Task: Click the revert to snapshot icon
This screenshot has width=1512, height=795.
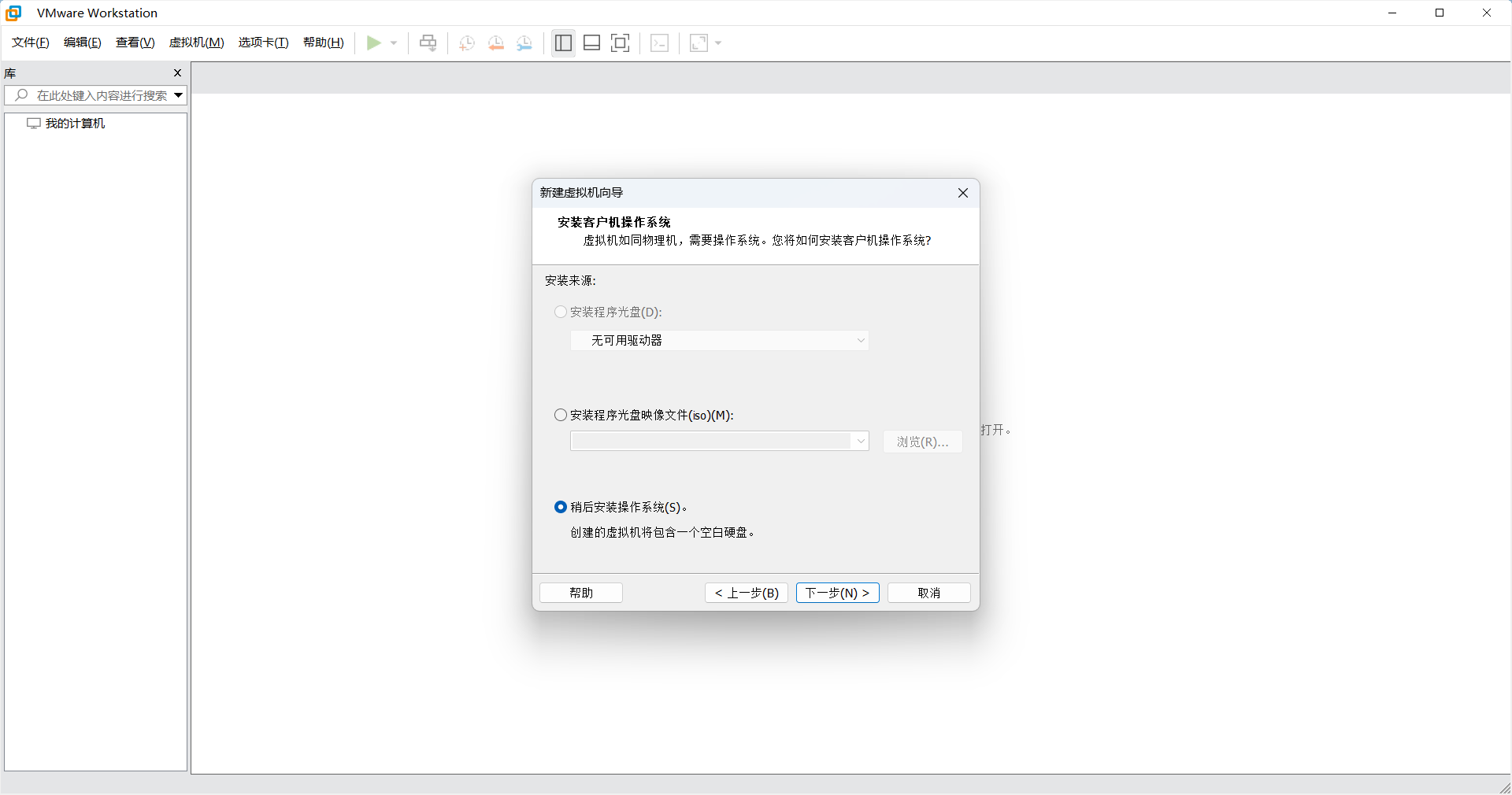Action: 496,43
